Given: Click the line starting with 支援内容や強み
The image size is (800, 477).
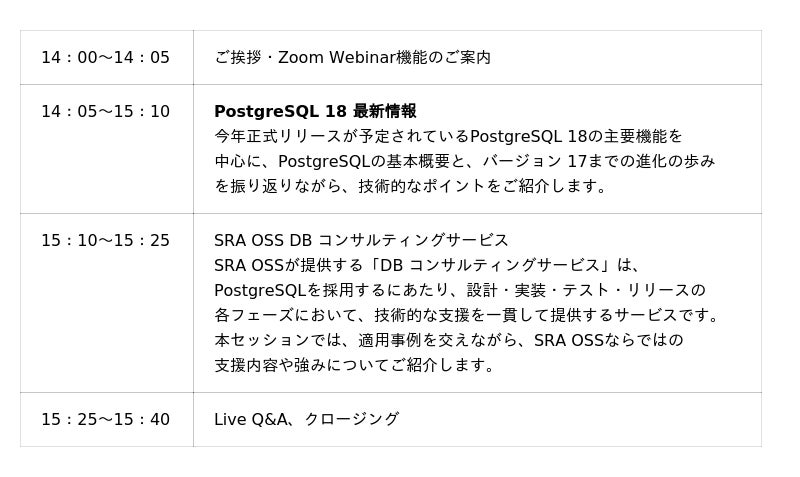Looking at the screenshot, I should (355, 365).
